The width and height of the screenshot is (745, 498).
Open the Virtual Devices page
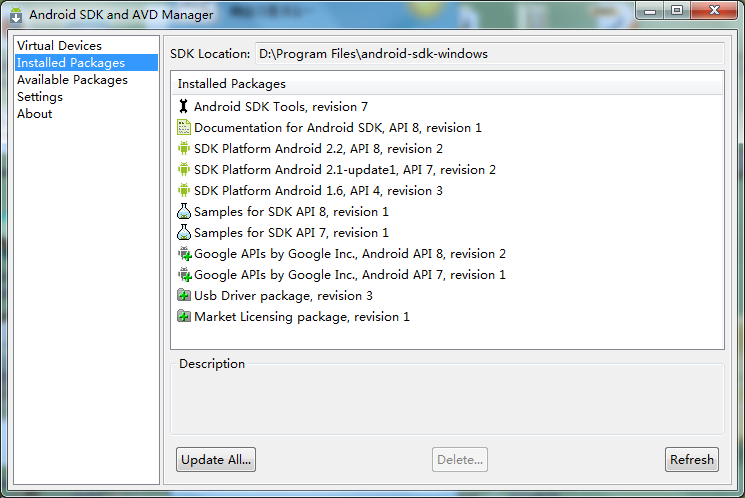pyautogui.click(x=86, y=46)
